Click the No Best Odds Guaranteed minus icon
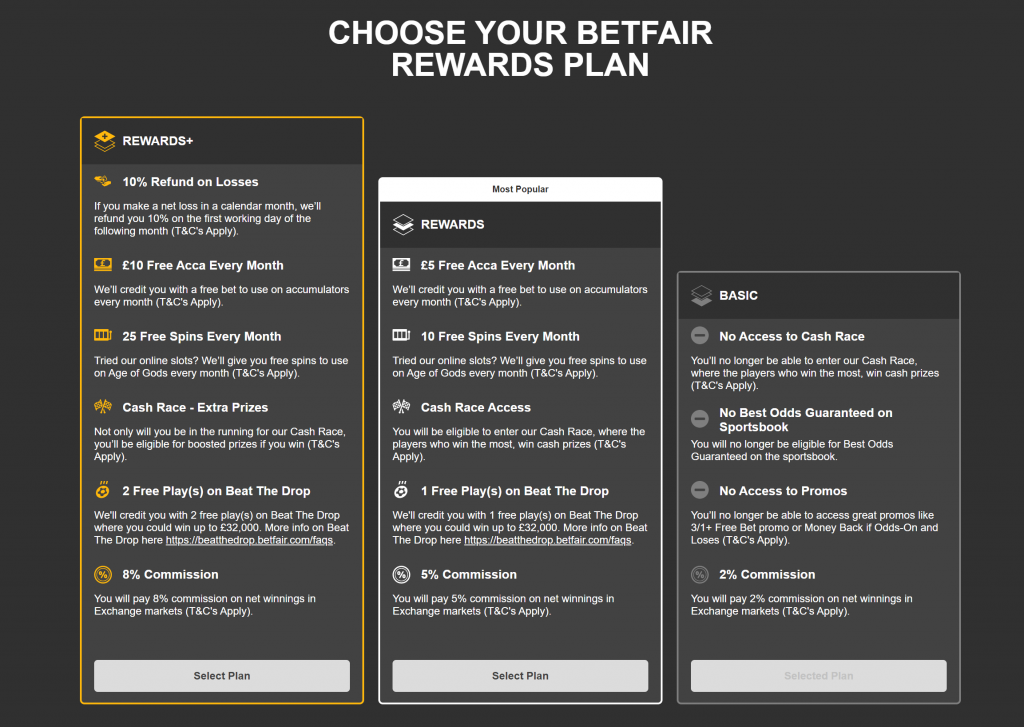 click(x=699, y=419)
